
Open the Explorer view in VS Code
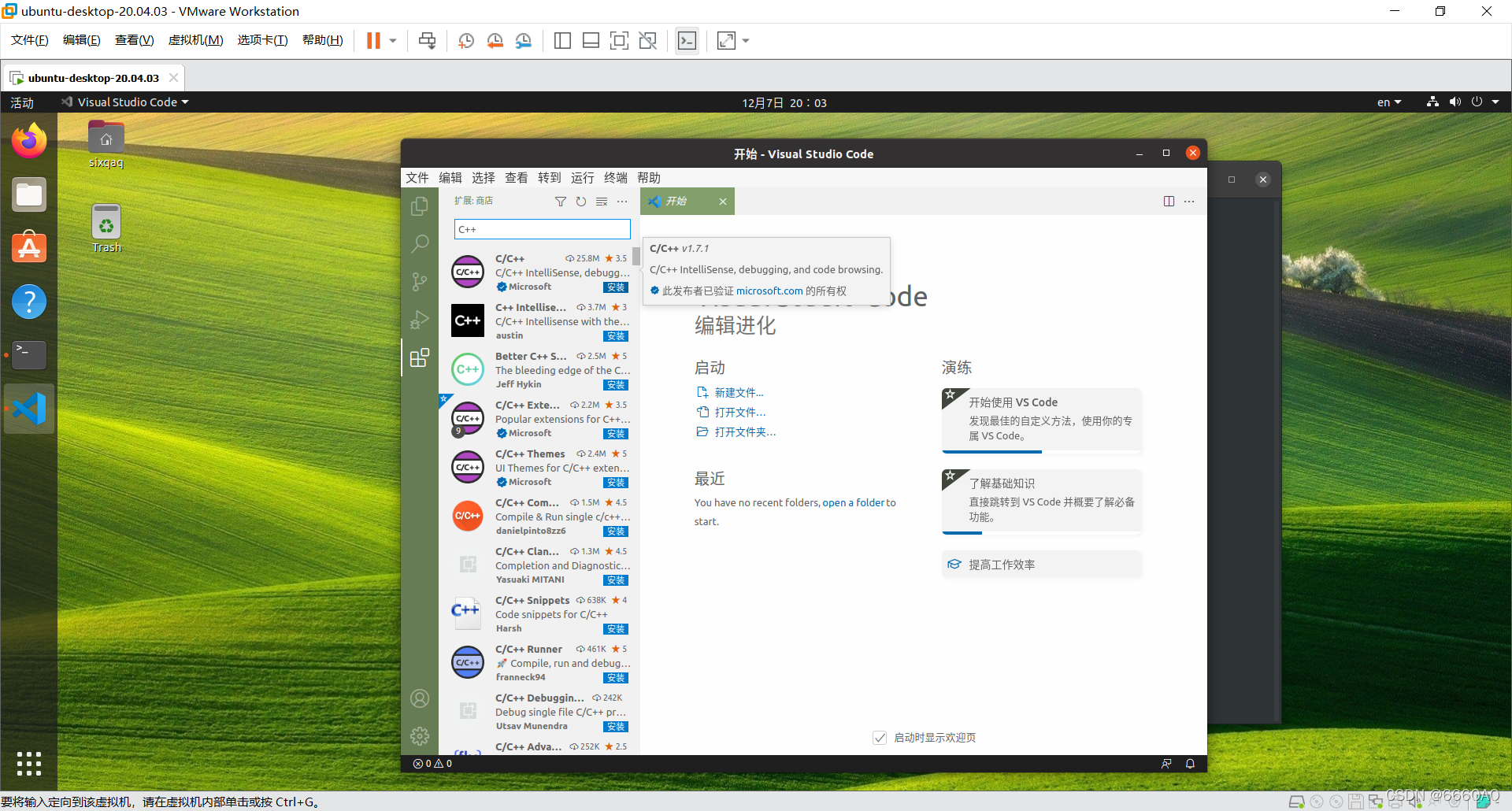point(420,206)
